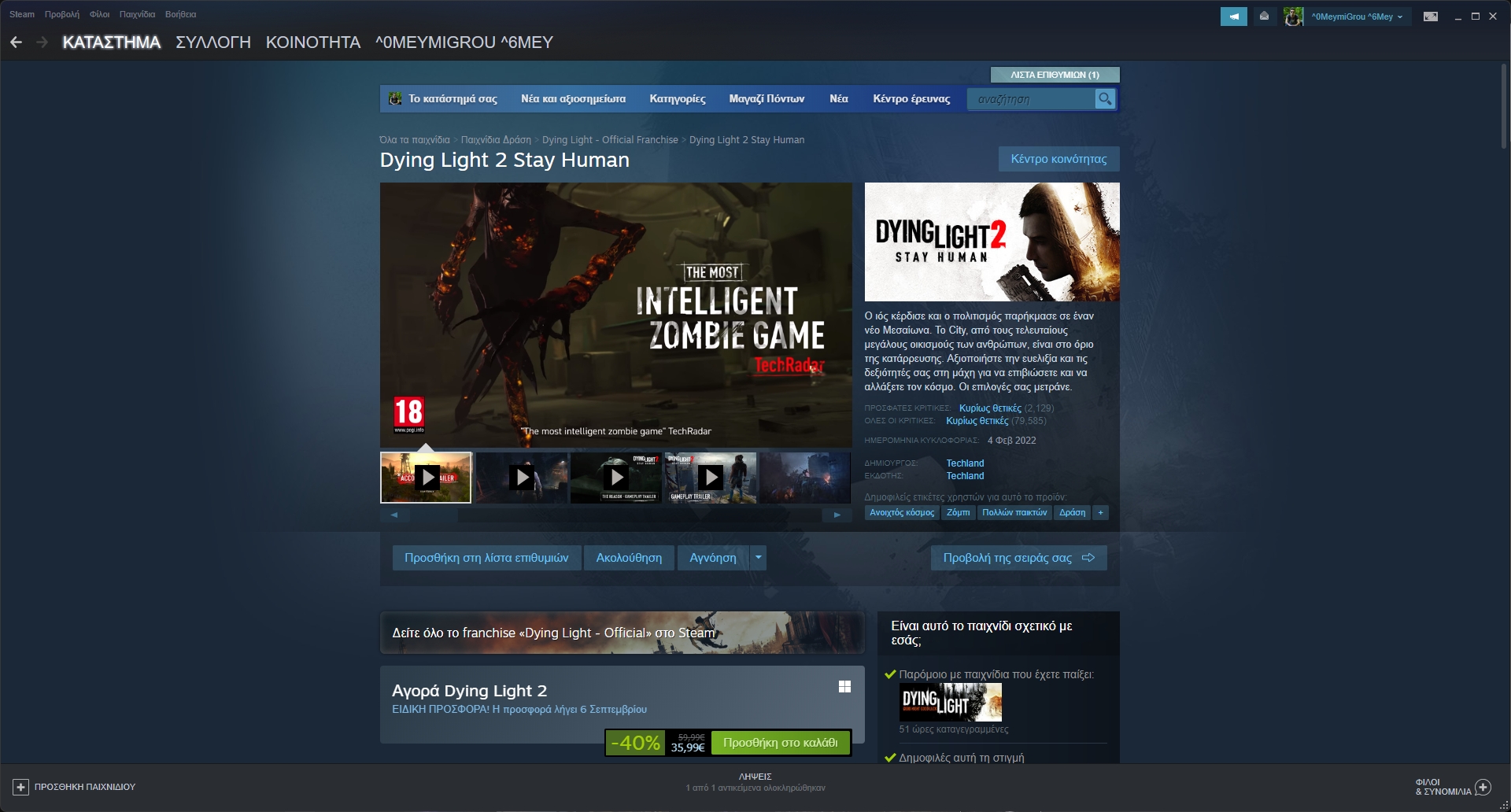
Task: Open the Κατηγορίες store dropdown
Action: point(677,98)
